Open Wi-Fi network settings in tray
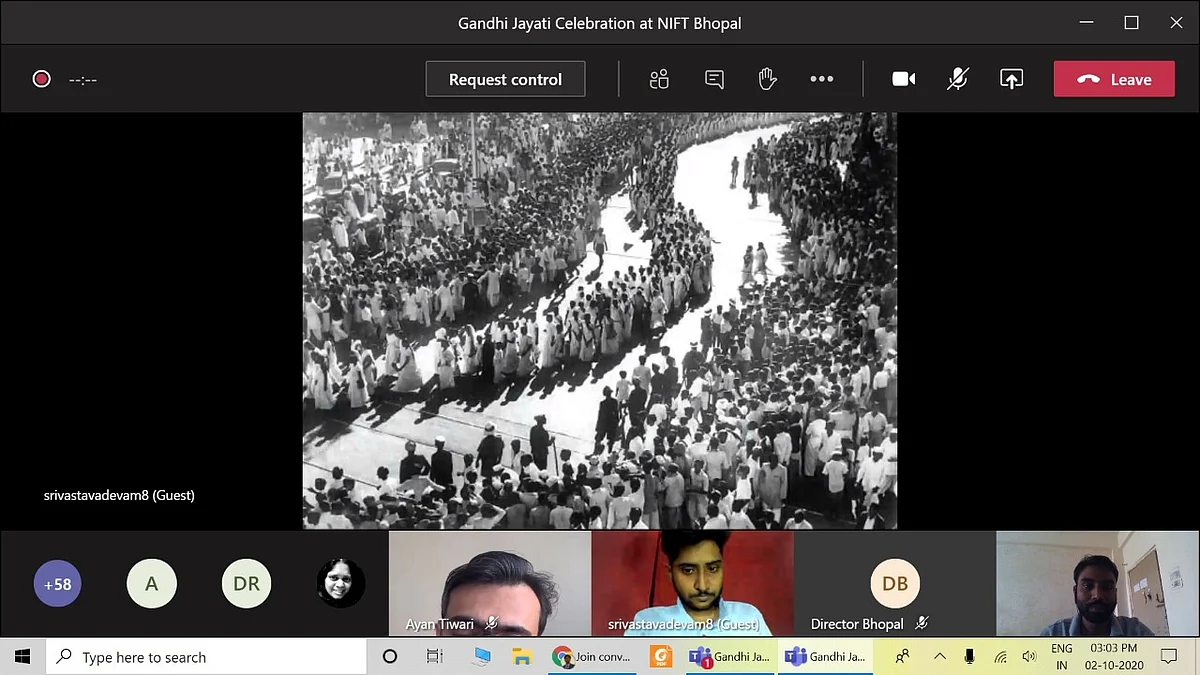The width and height of the screenshot is (1200, 675). click(1000, 657)
